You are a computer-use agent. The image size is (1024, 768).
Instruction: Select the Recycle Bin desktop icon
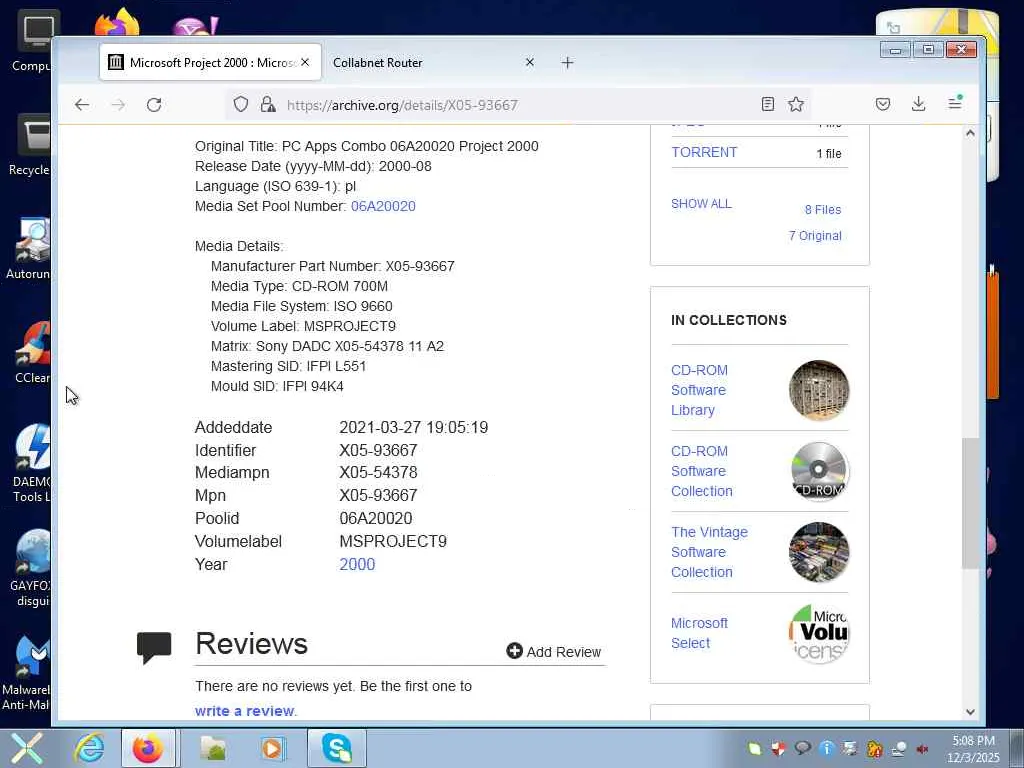[x=29, y=145]
